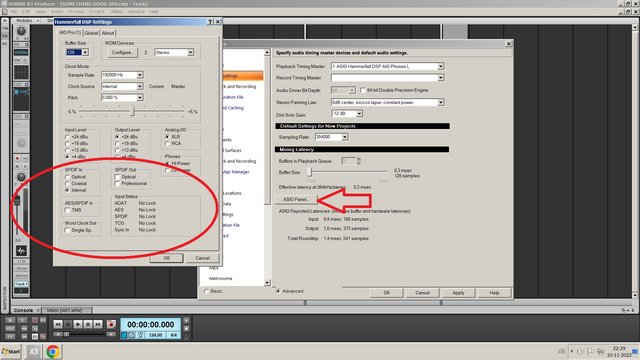
Task: Click the red Record transport button
Action: point(111,324)
